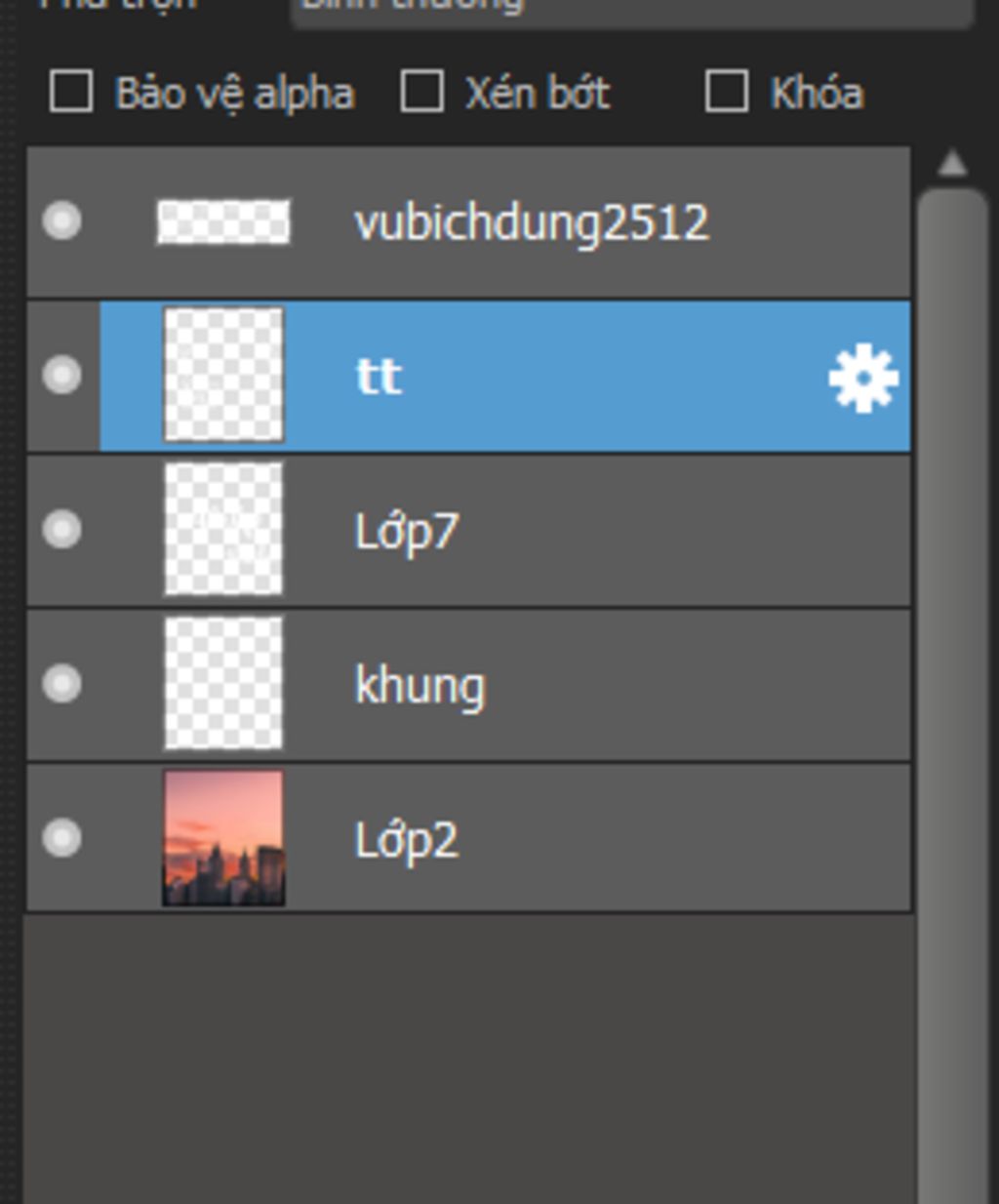
Task: Select the Lớp2 sunset thumbnail
Action: pos(223,838)
